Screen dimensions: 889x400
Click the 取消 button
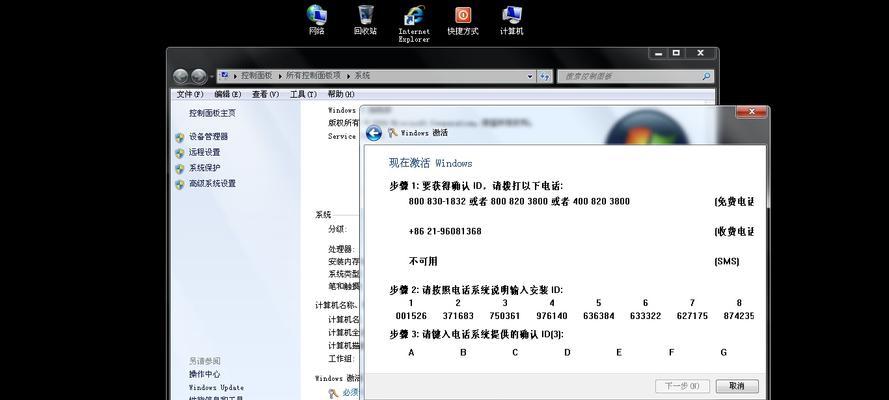pyautogui.click(x=736, y=386)
